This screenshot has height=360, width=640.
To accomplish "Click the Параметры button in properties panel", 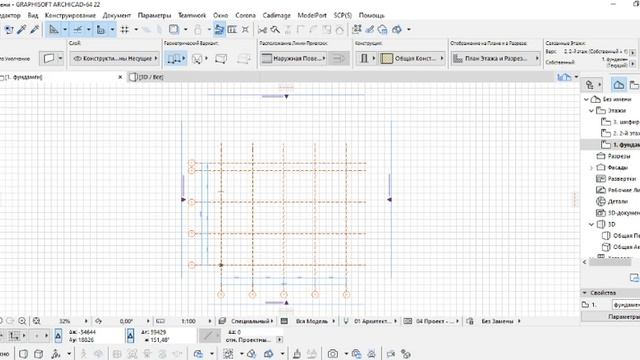I will (611, 317).
